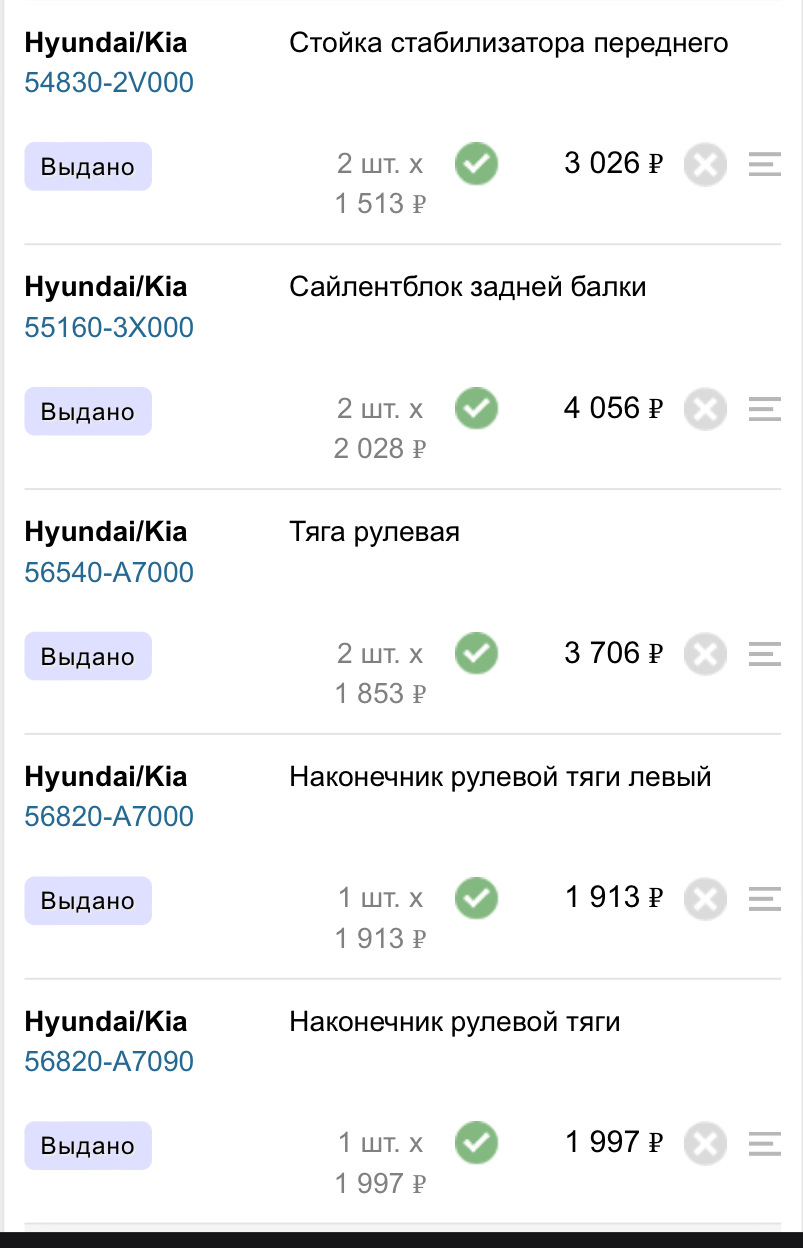This screenshot has height=1248, width=803.
Task: Click the Hyundai/Kia label on the second item
Action: click(x=105, y=287)
